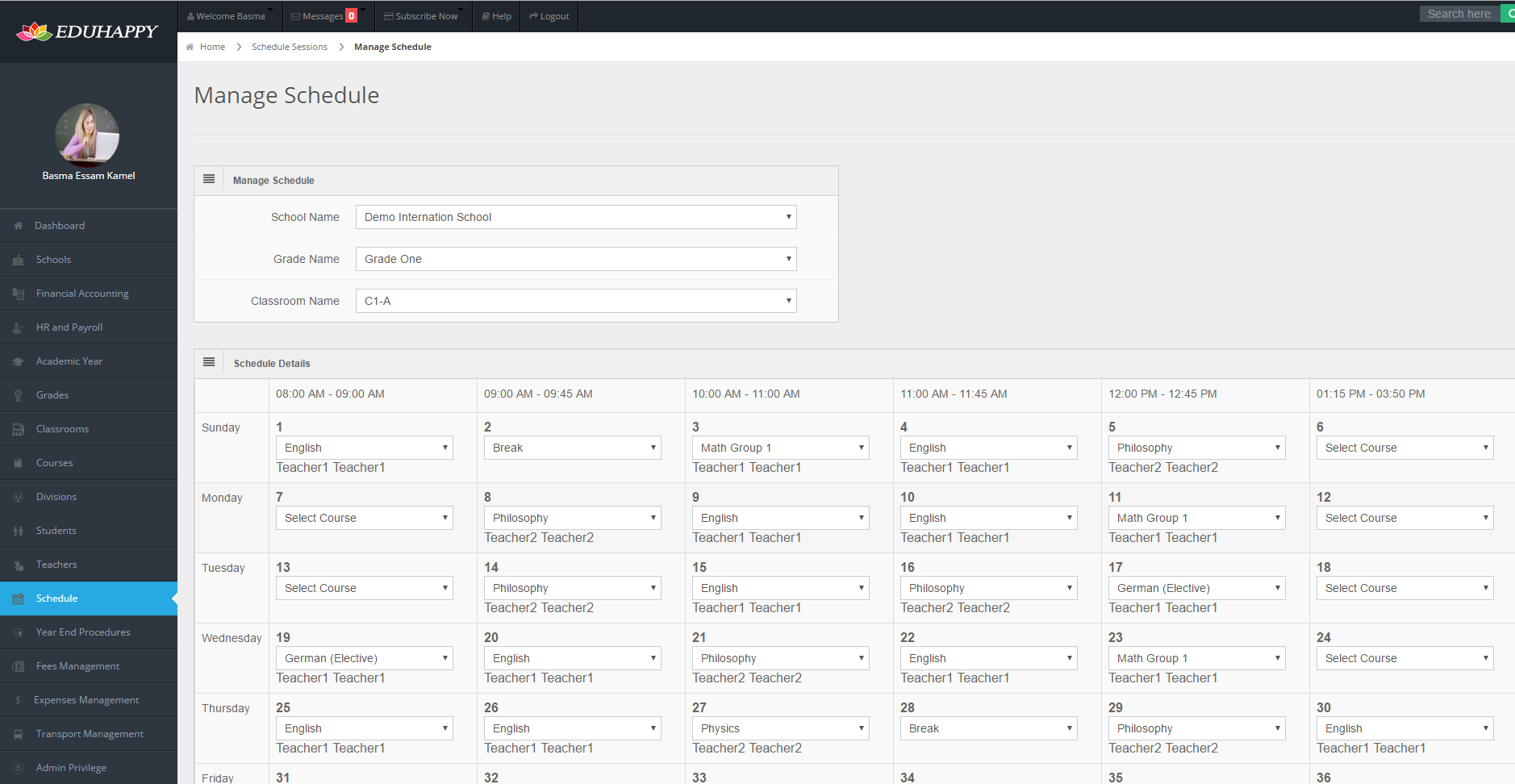
Task: Click the Expenses Management dollar icon
Action: [18, 700]
